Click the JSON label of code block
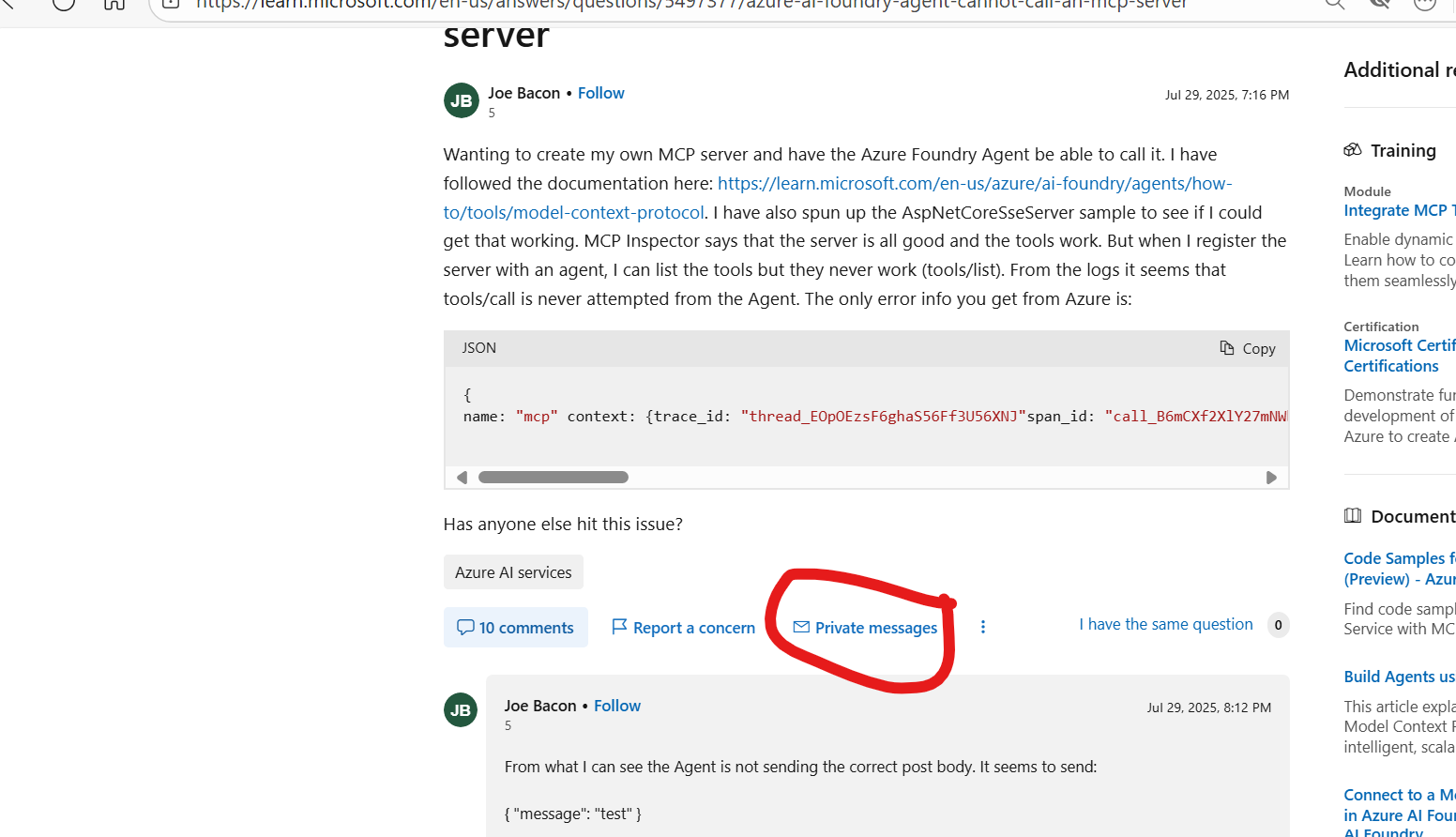1456x837 pixels. click(478, 348)
